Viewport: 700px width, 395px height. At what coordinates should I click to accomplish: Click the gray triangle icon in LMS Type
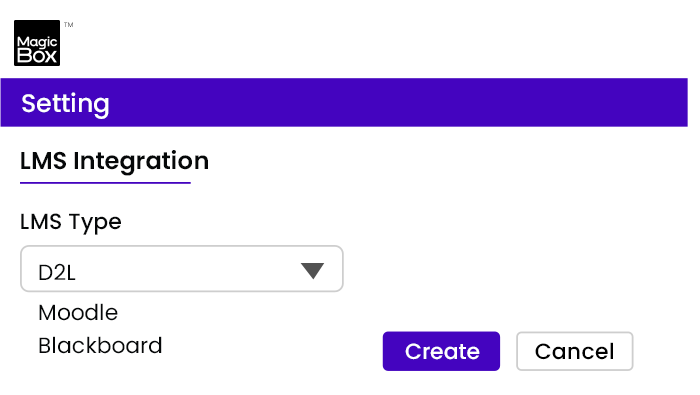click(x=312, y=270)
